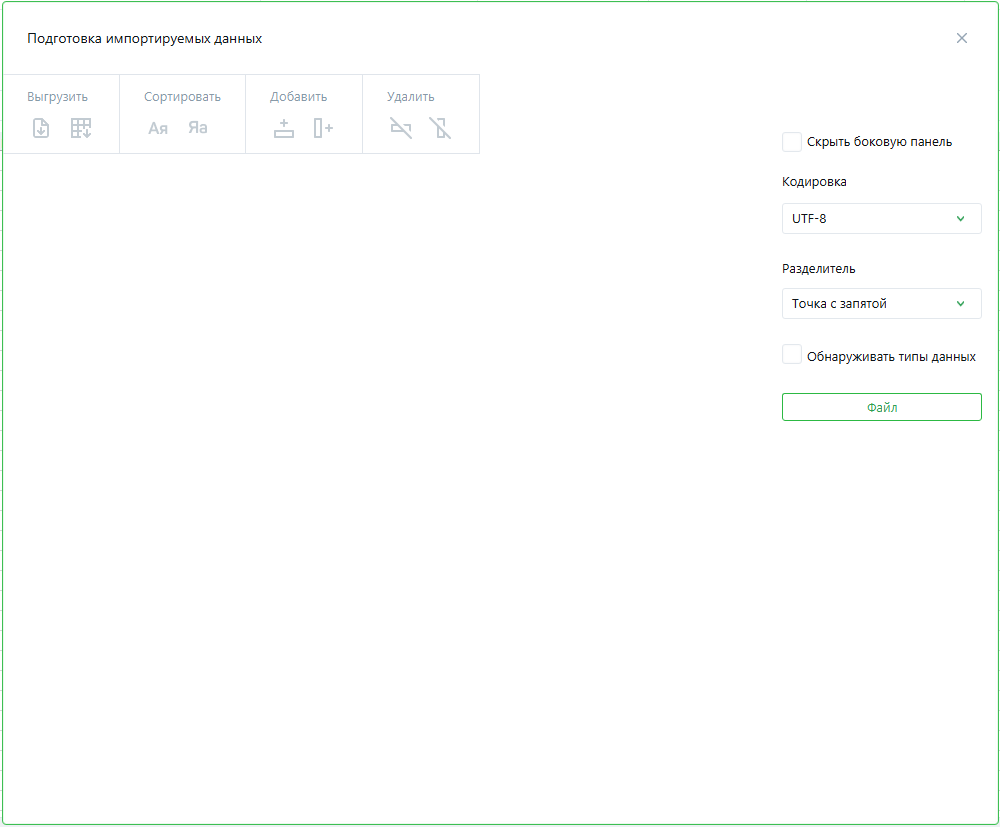Click the export-to-file icon under Выгрузить

click(41, 128)
